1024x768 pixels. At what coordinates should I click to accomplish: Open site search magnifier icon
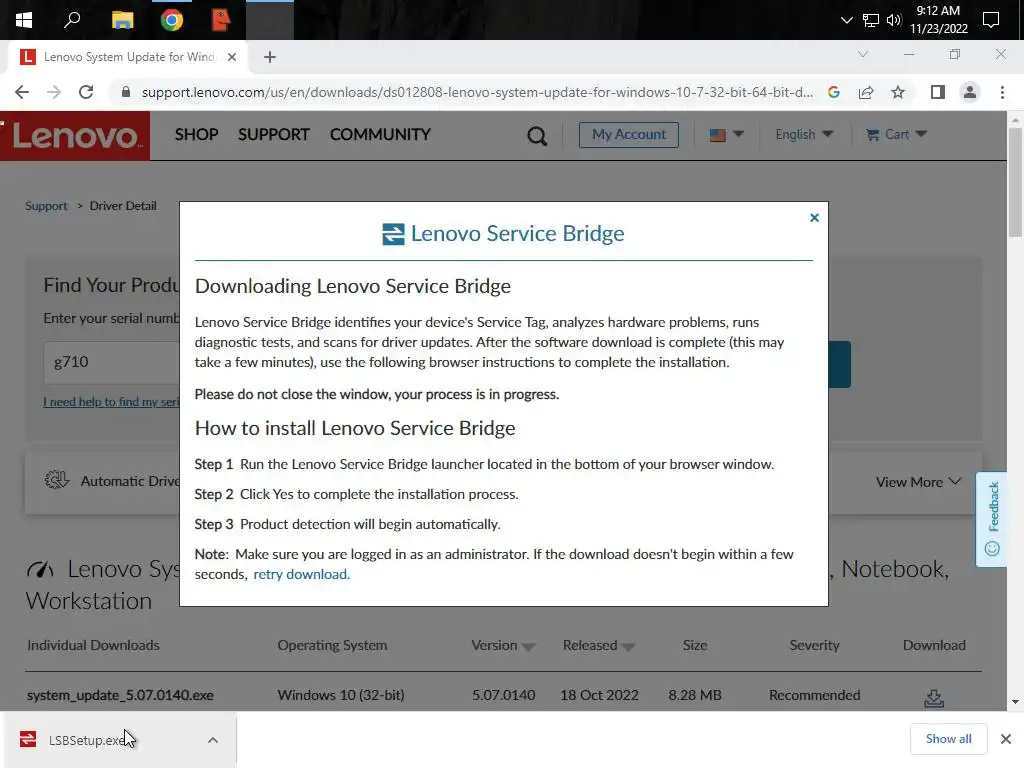[x=537, y=136]
